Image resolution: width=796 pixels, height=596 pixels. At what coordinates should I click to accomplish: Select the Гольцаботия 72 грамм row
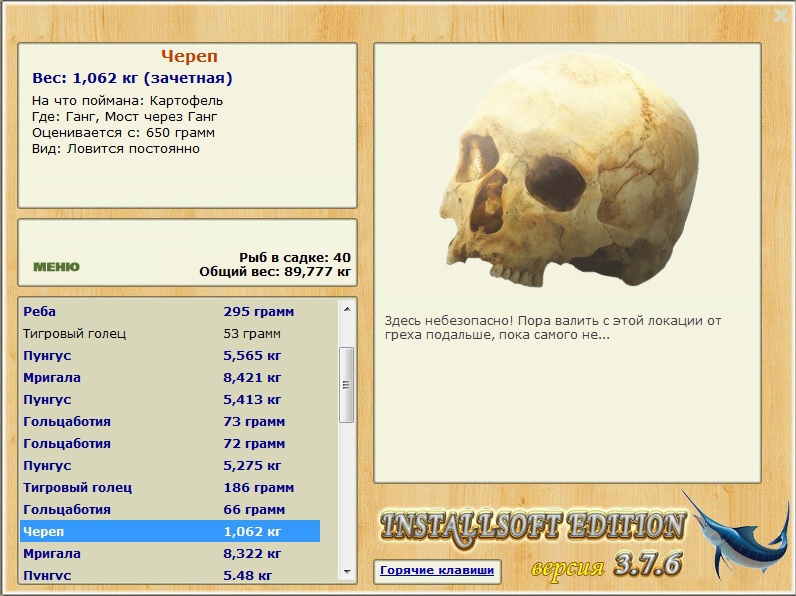click(170, 443)
